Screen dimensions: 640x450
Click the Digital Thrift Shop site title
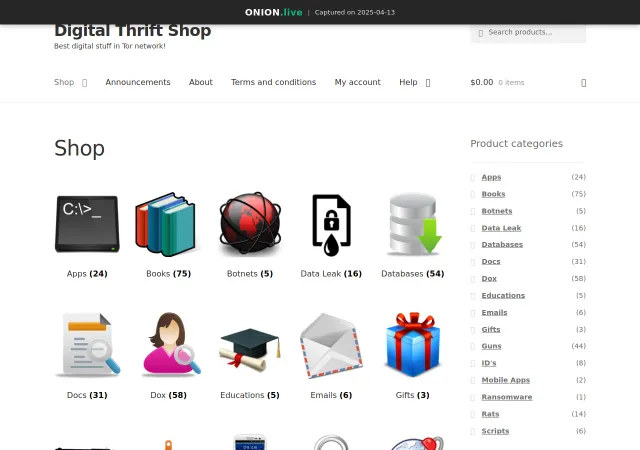tap(133, 31)
